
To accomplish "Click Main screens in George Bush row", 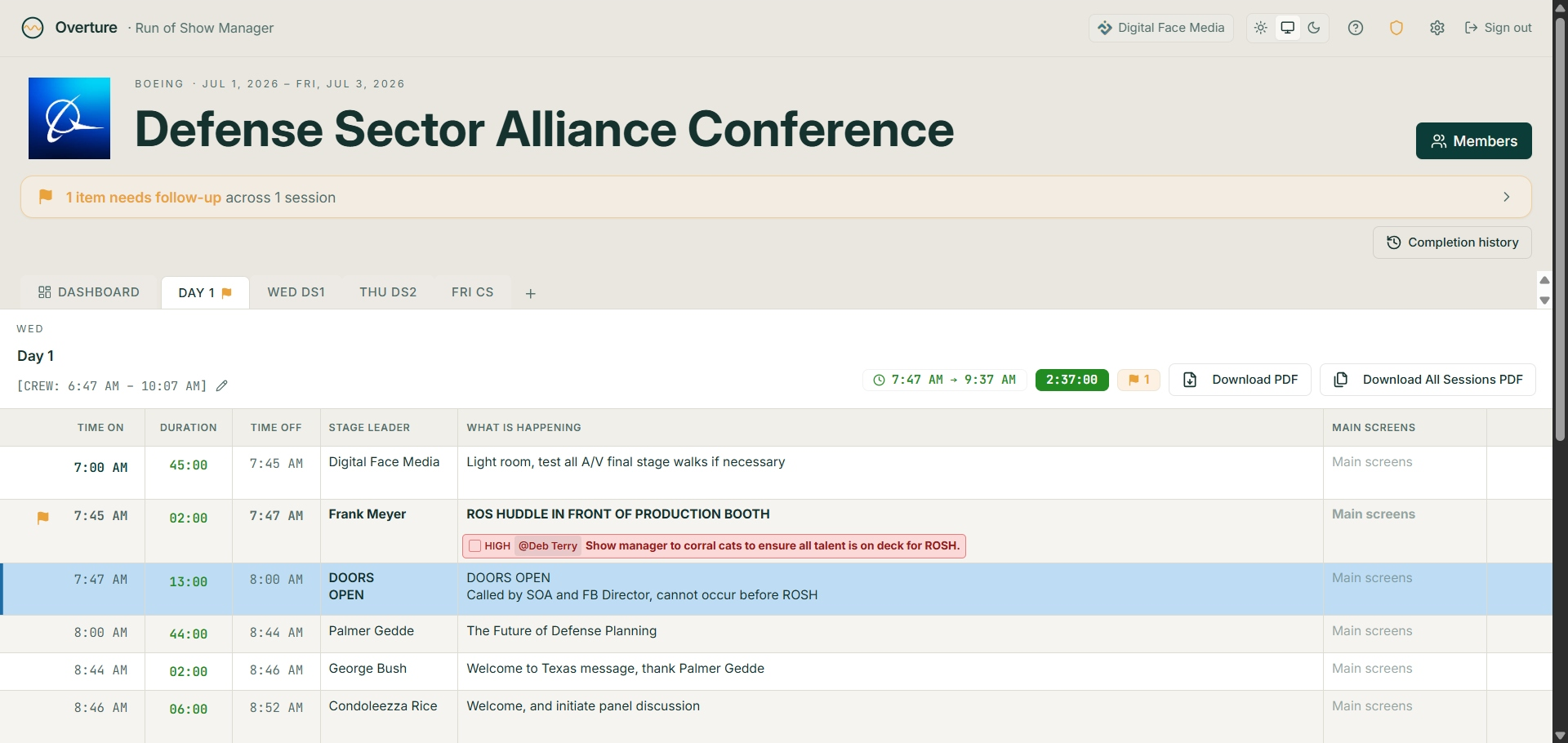I will click(x=1372, y=669).
